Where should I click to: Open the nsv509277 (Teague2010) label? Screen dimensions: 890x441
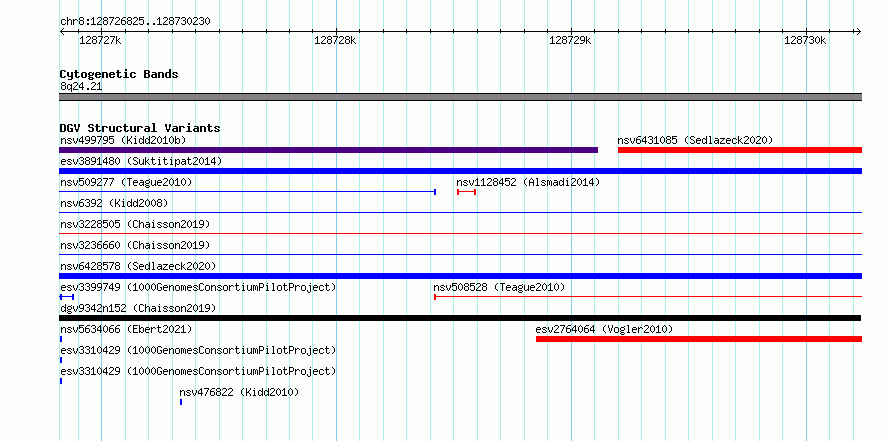coord(126,182)
